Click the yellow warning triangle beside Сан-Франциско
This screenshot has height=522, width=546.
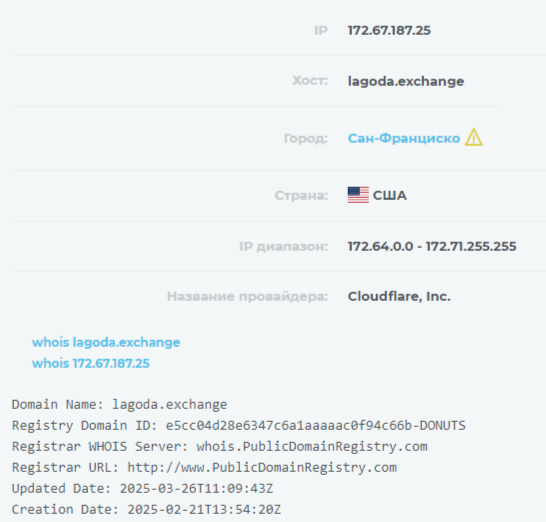[x=474, y=137]
